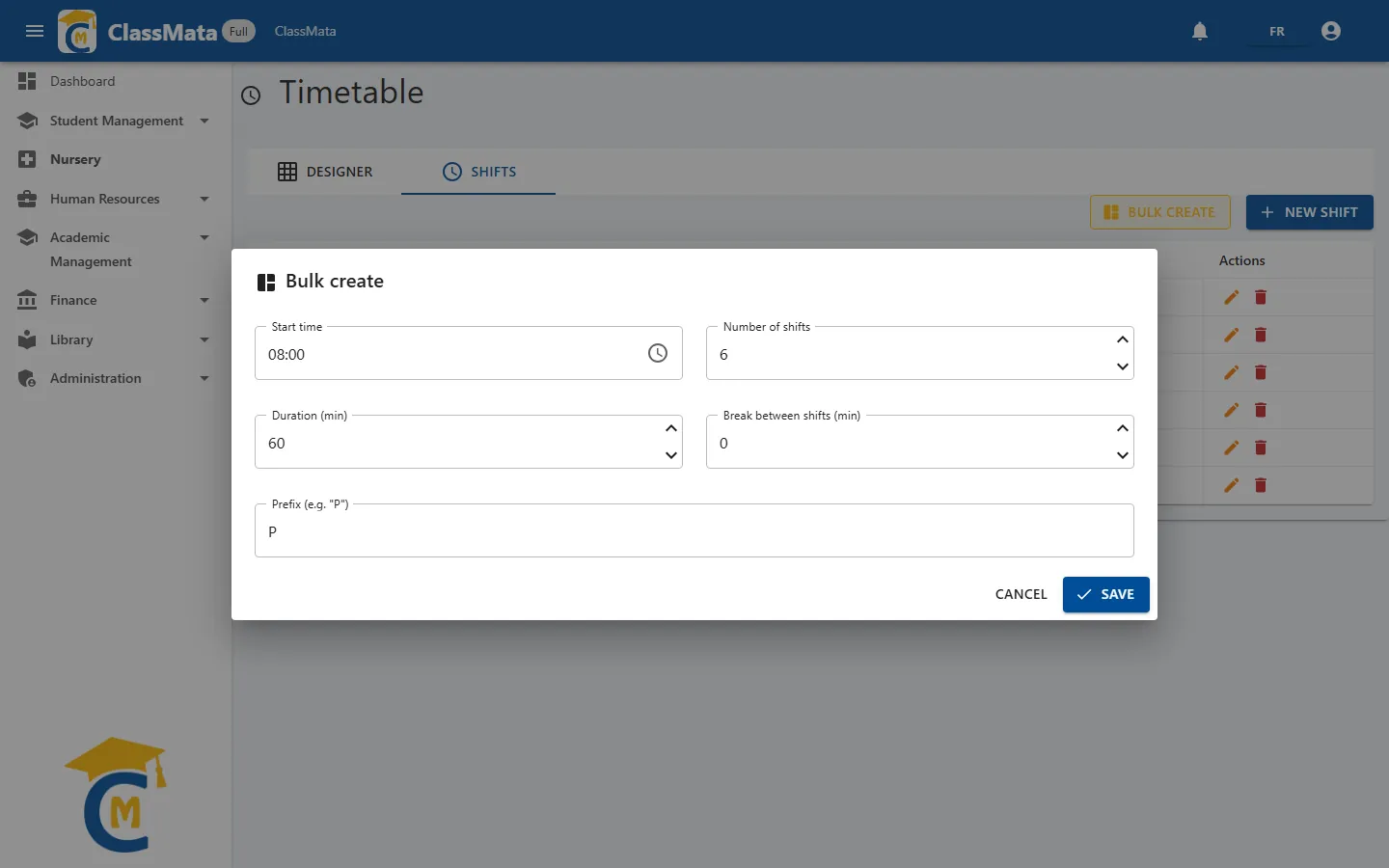Expand the Finance submenu

[x=204, y=300]
